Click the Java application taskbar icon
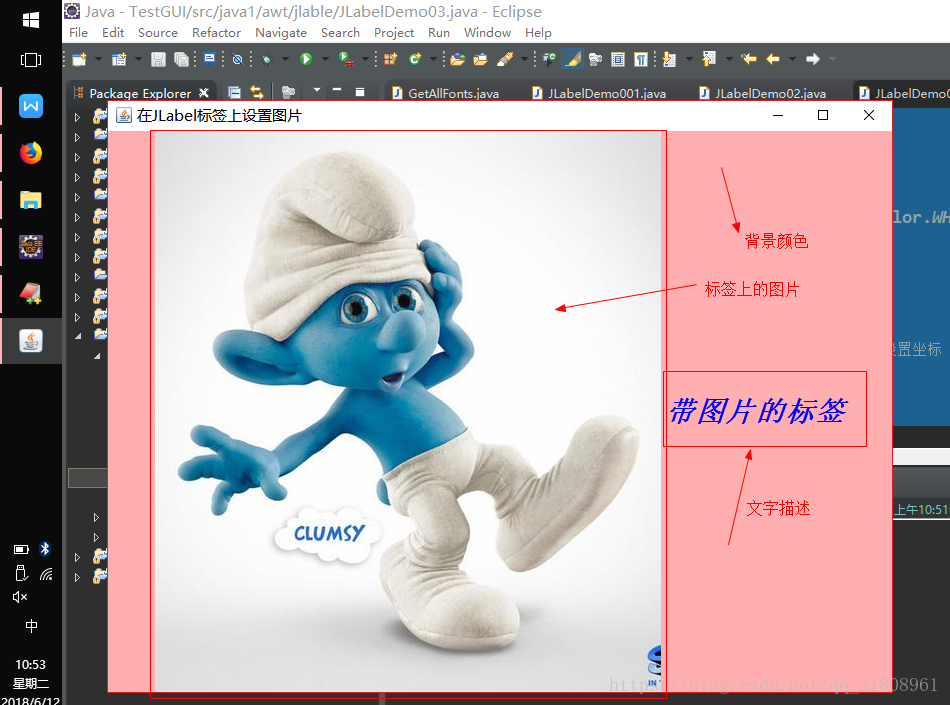Viewport: 950px width, 705px height. 31,341
